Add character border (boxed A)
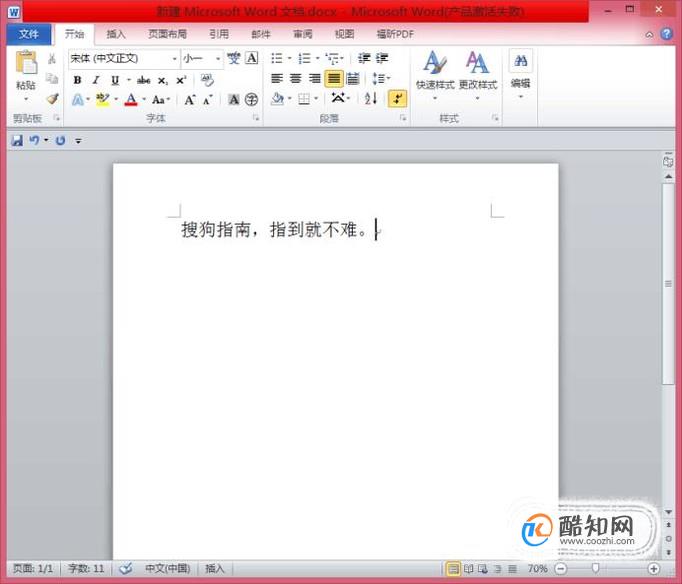The image size is (682, 584). (x=252, y=58)
